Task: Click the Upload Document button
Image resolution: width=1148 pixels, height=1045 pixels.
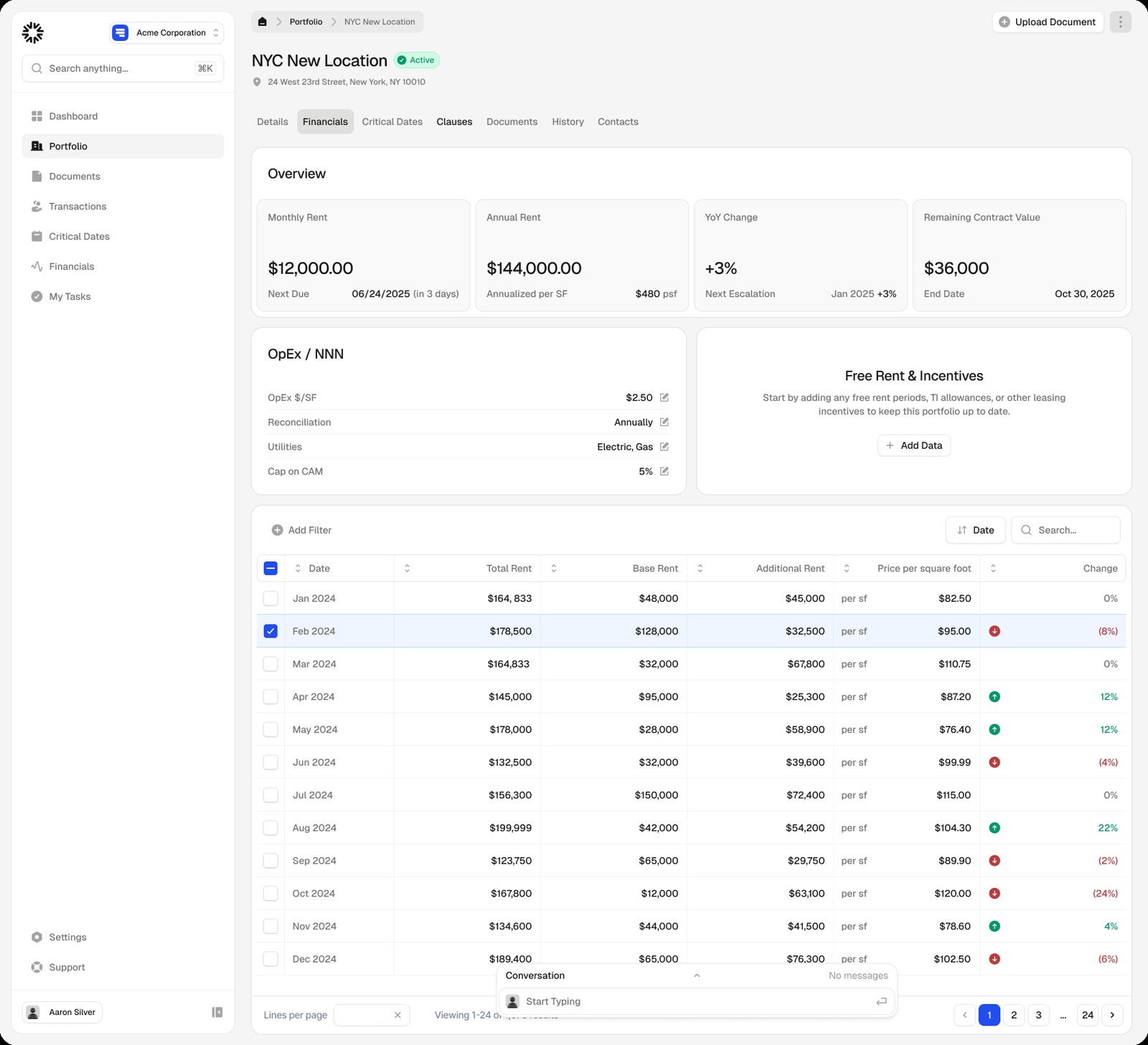Action: point(1048,22)
